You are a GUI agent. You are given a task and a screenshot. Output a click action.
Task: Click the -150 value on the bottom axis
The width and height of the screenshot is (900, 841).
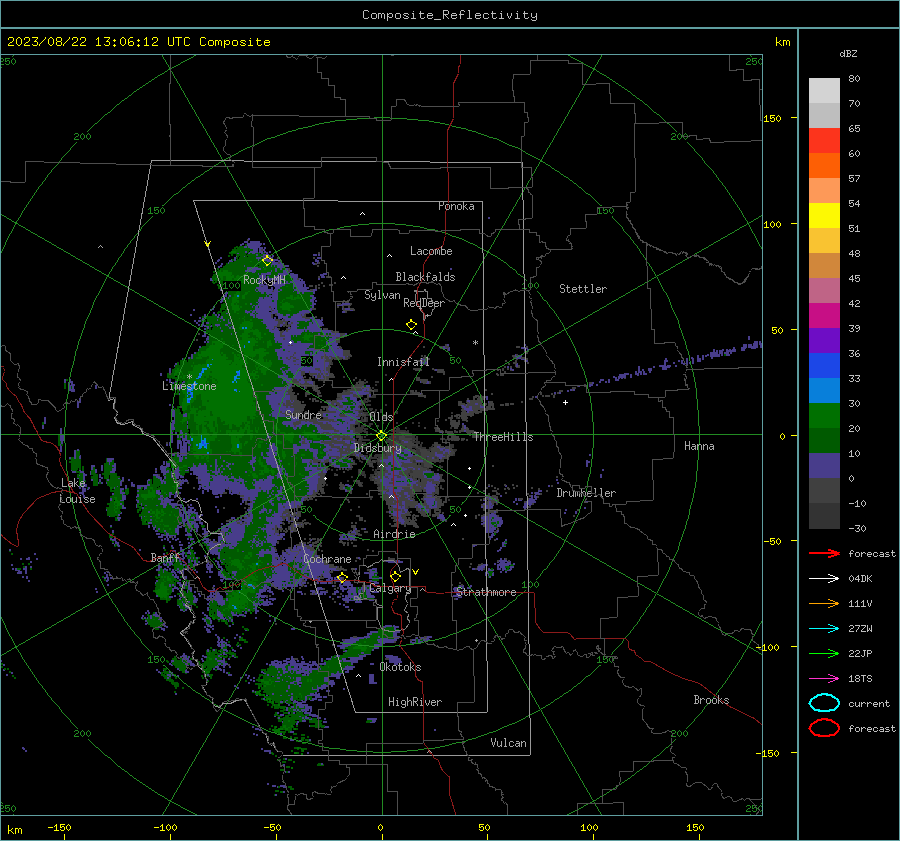coord(59,828)
